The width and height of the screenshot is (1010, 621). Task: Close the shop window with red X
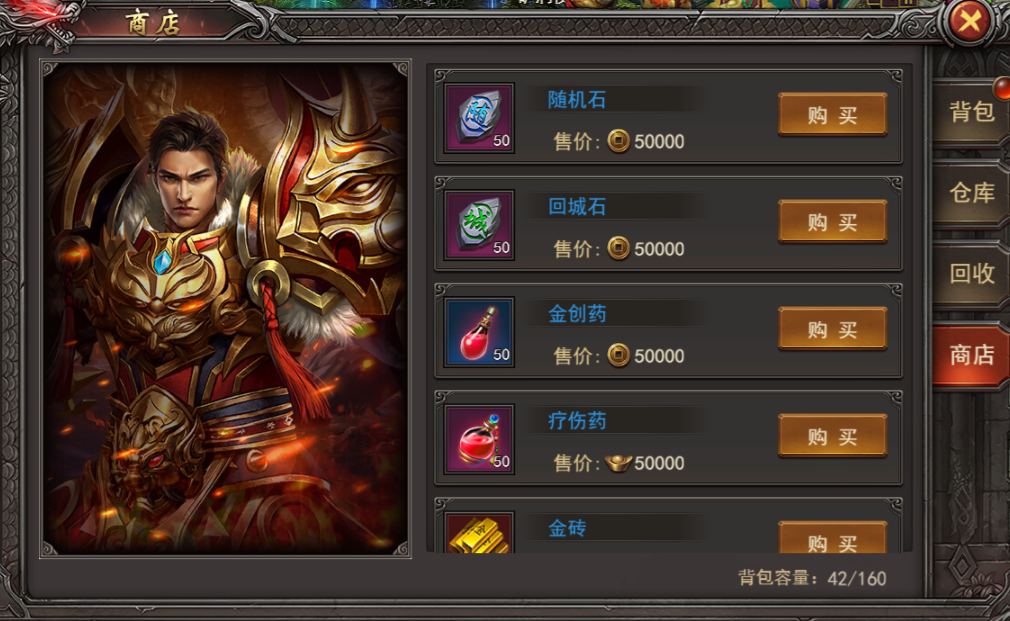[x=969, y=21]
